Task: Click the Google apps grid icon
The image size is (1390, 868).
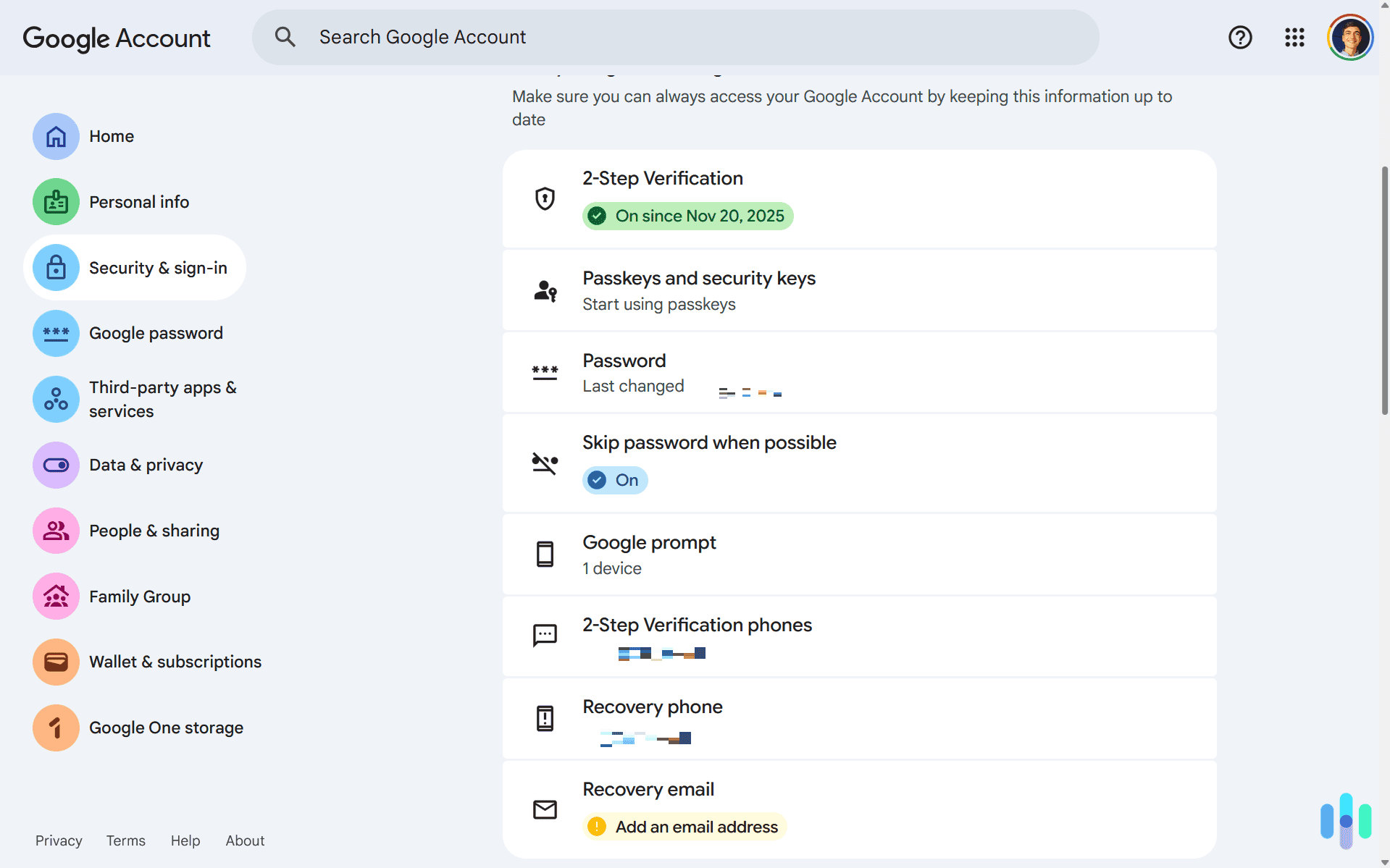Action: [x=1294, y=38]
